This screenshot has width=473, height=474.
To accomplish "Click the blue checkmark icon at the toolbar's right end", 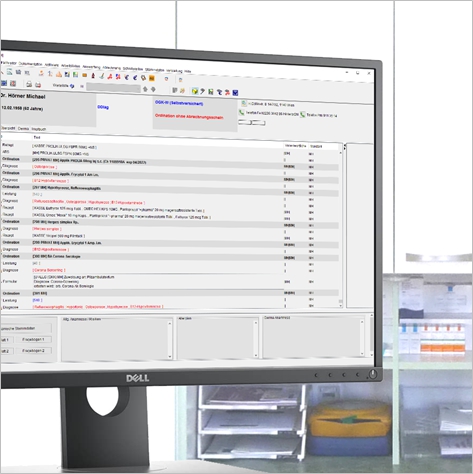I will (235, 92).
